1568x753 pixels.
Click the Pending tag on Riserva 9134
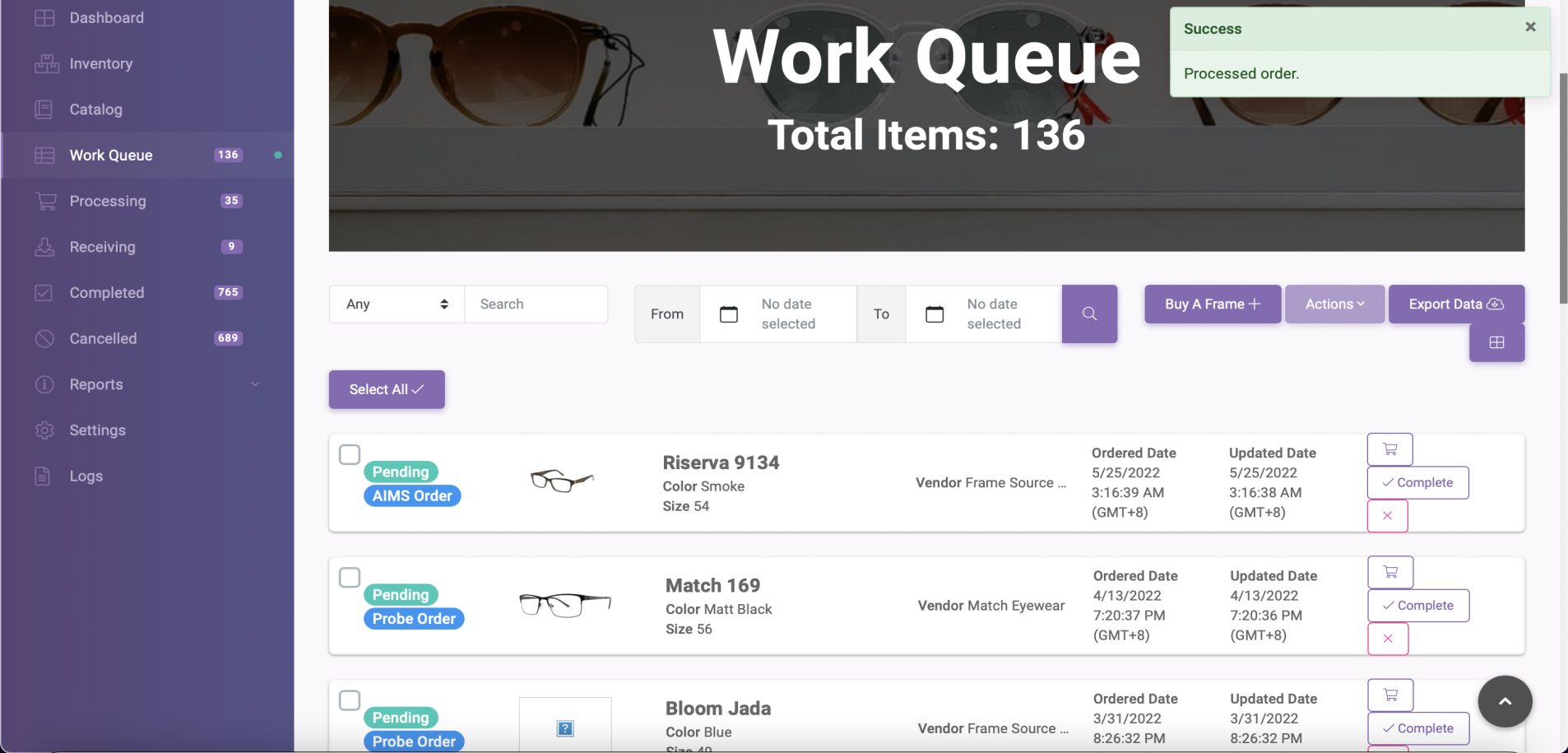tap(401, 472)
